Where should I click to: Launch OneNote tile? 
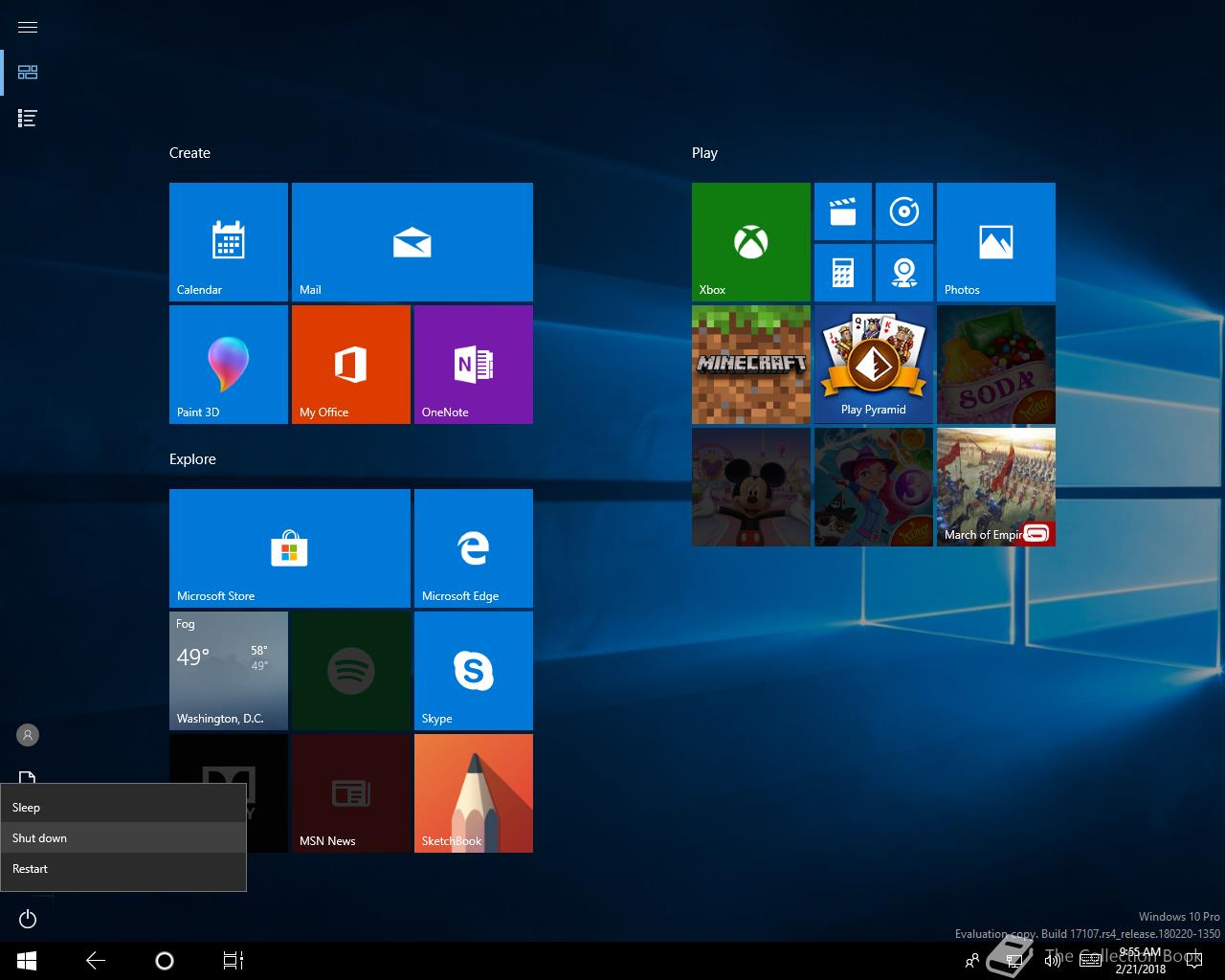474,365
